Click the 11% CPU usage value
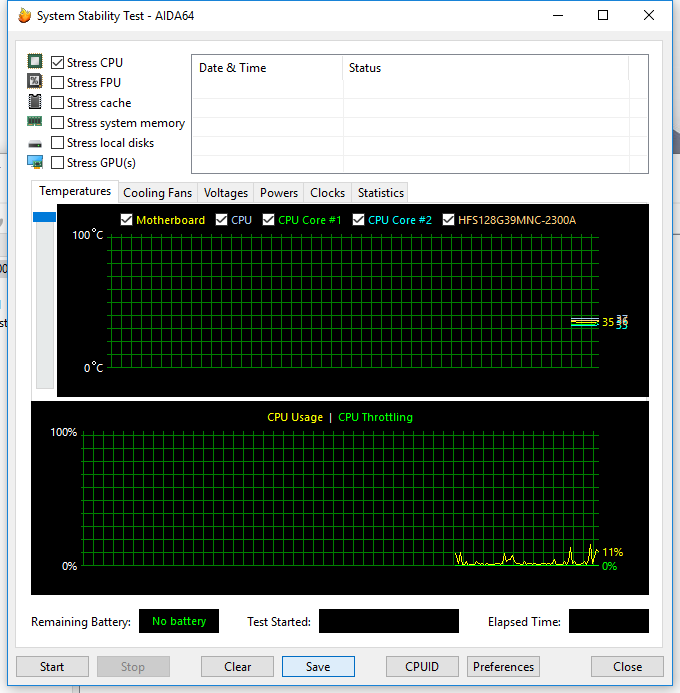This screenshot has height=693, width=680. (x=612, y=552)
